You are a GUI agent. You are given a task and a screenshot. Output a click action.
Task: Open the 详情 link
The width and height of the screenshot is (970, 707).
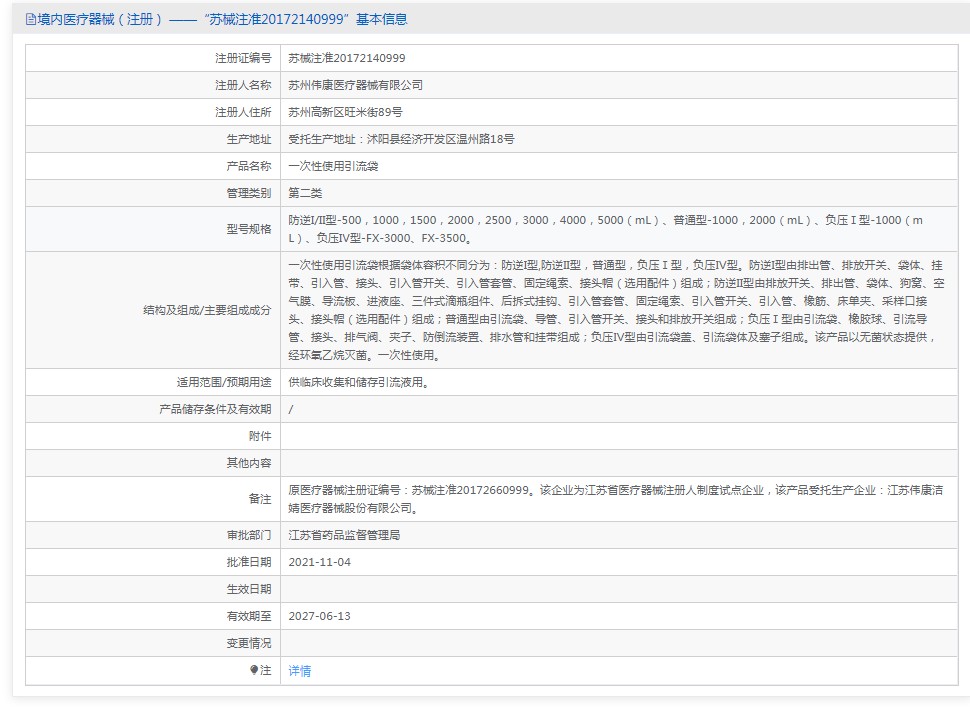click(x=300, y=671)
